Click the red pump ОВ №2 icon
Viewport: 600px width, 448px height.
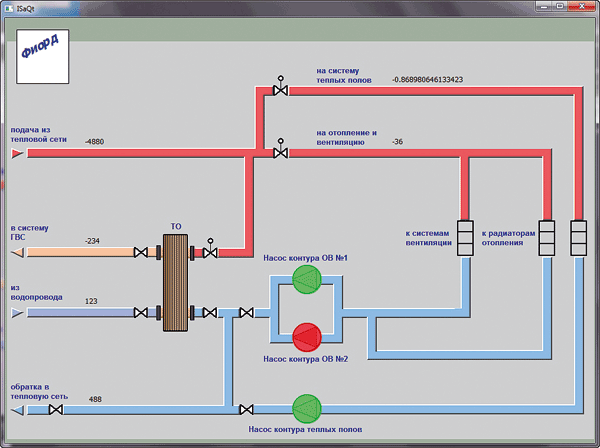[307, 337]
